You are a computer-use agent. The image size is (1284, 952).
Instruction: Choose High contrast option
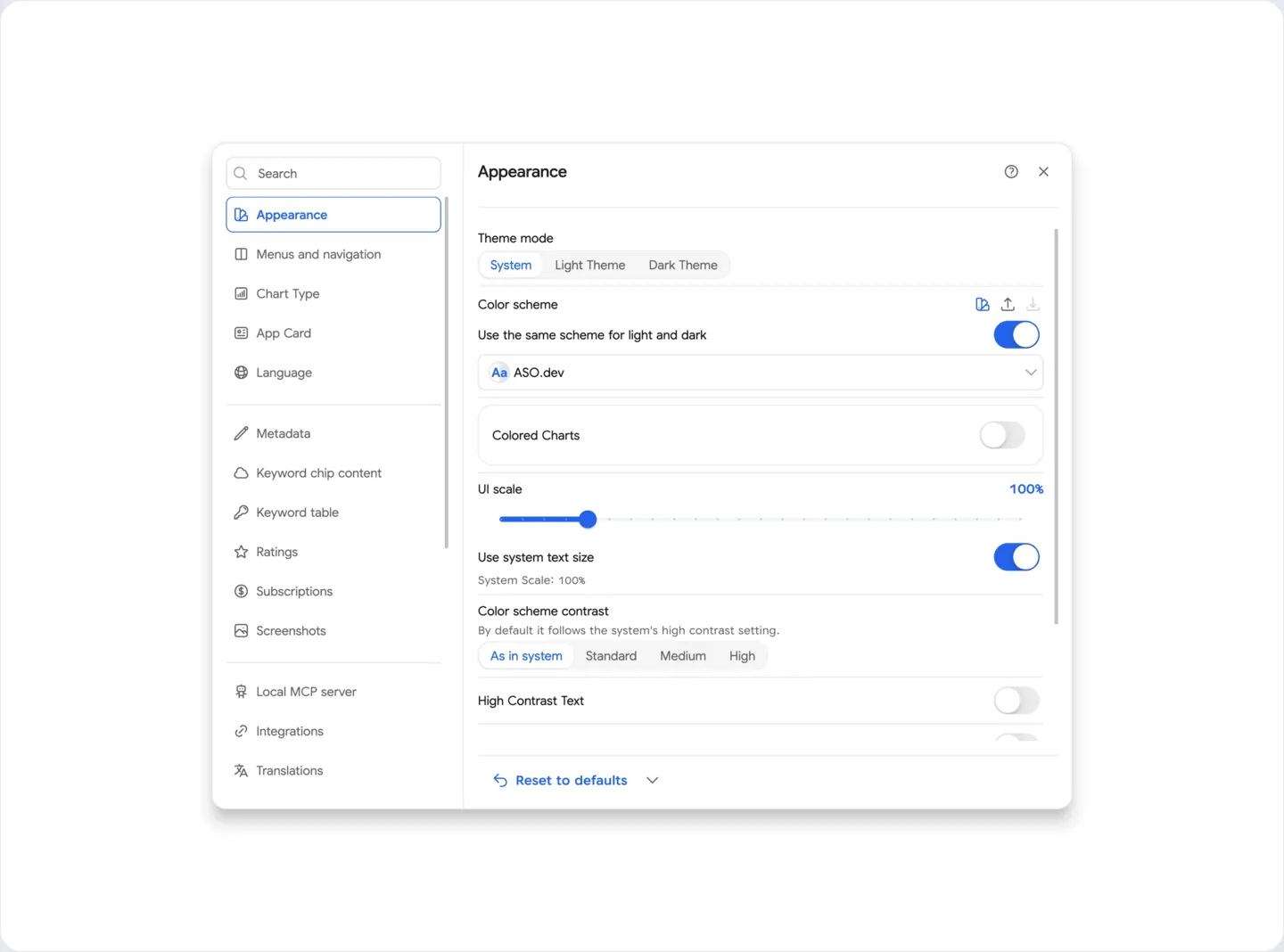pos(742,656)
